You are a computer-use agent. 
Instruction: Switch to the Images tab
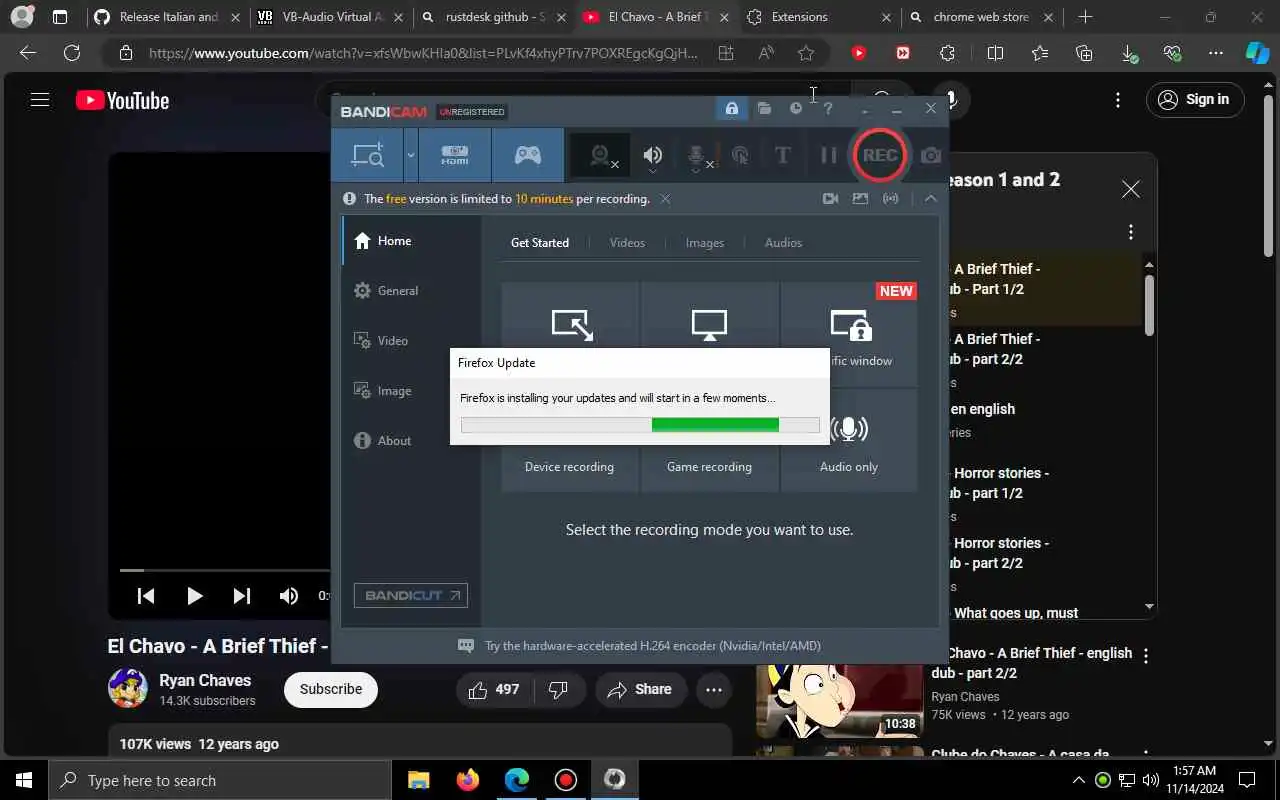point(705,243)
